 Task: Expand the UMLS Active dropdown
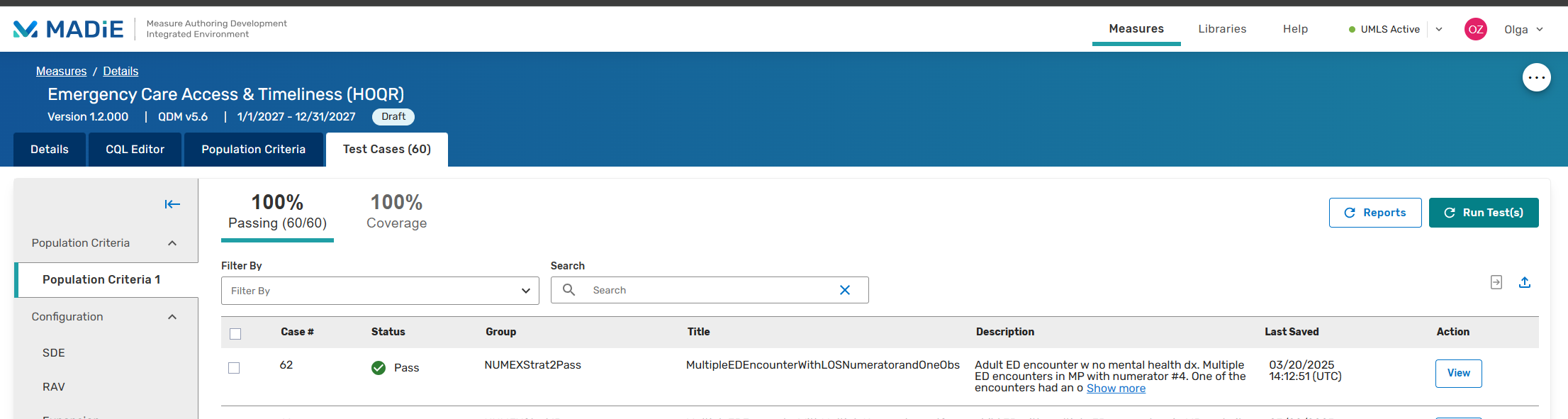pos(1439,29)
